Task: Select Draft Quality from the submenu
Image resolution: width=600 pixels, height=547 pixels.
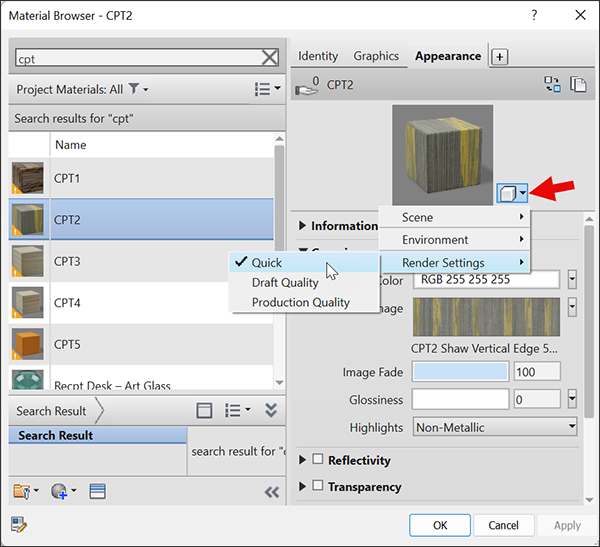Action: tap(285, 282)
